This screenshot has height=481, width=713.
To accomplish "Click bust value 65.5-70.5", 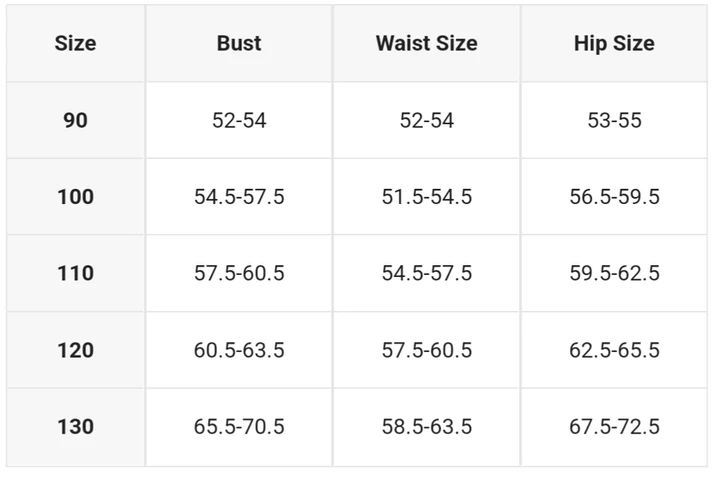I will [x=239, y=426].
